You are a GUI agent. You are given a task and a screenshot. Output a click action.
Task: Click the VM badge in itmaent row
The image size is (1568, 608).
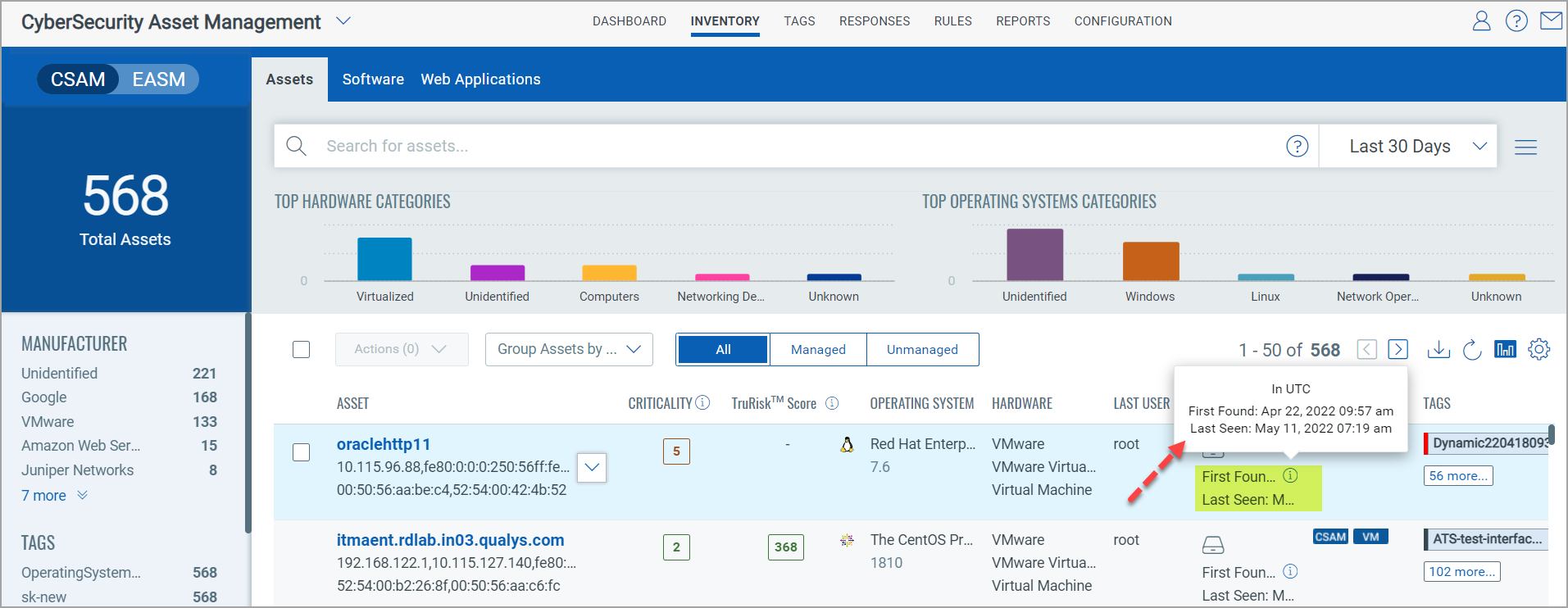(1370, 538)
